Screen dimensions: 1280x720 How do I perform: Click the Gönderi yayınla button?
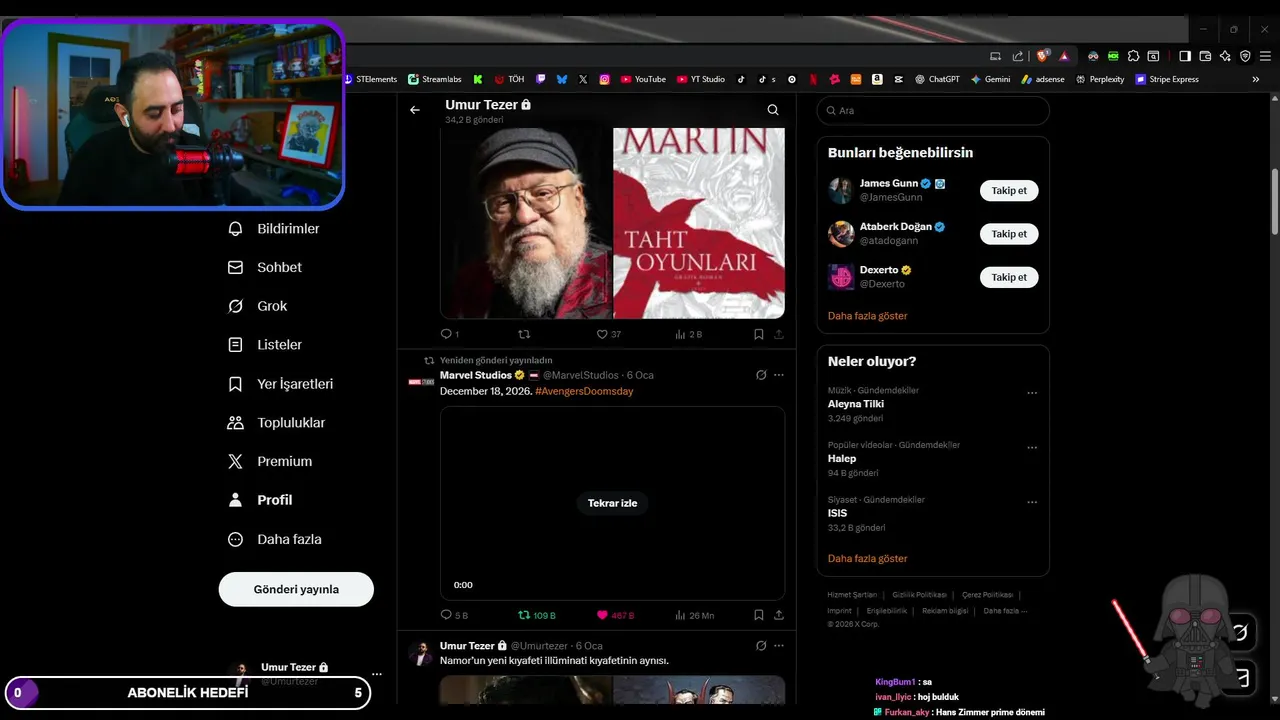[296, 589]
